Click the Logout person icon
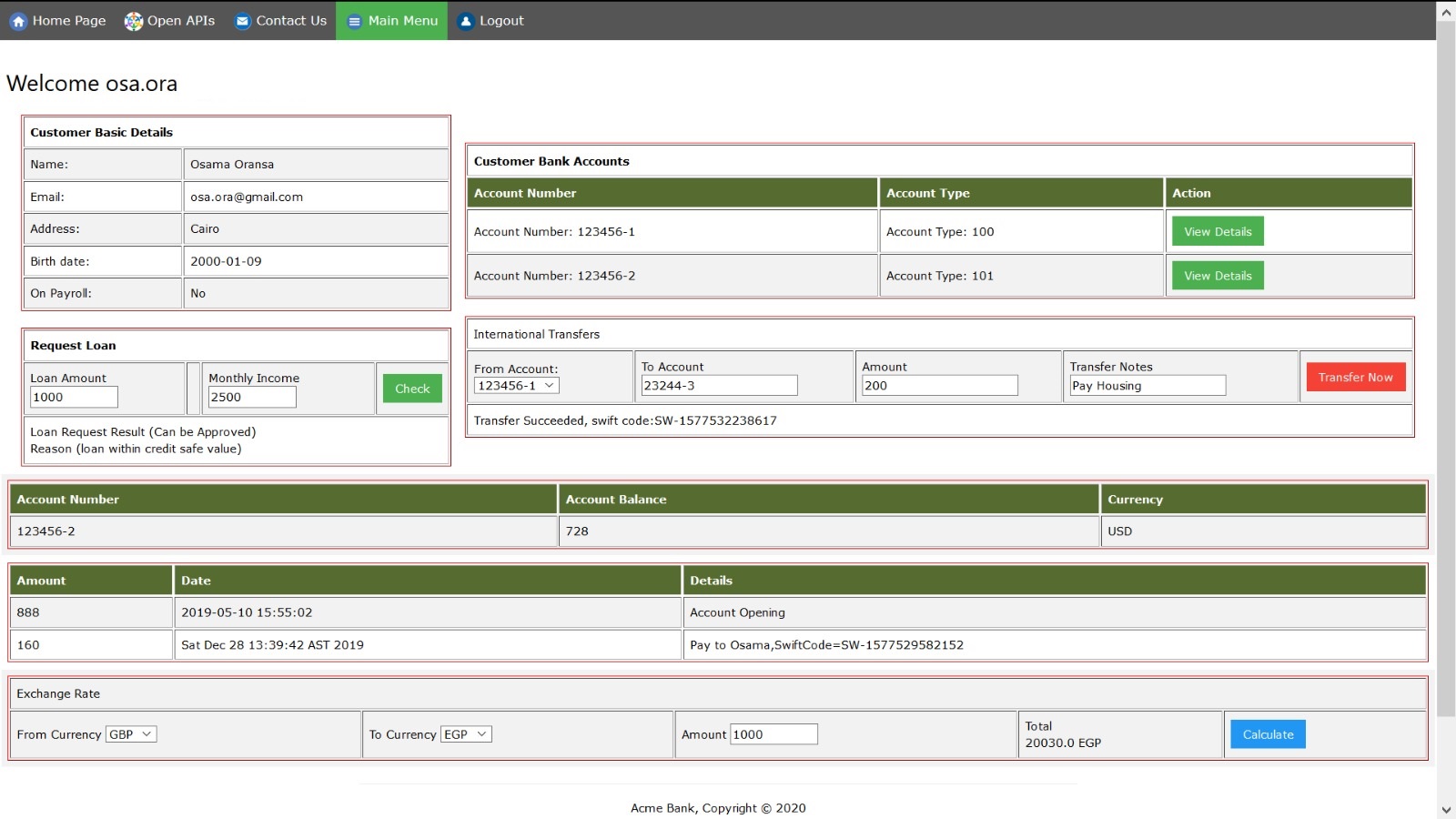Viewport: 1456px width, 819px height. point(465,20)
